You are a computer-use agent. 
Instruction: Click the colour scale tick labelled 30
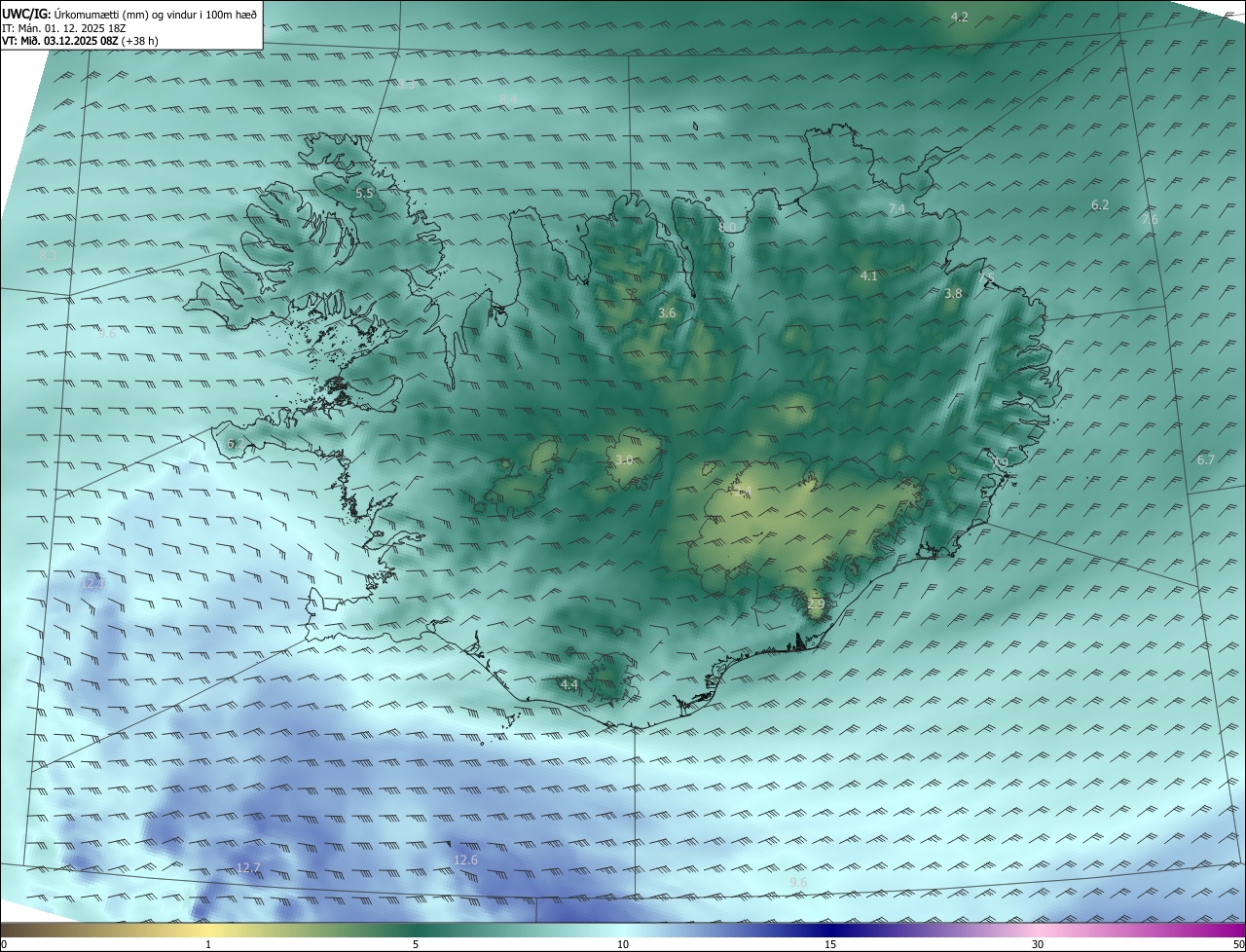tap(1038, 945)
